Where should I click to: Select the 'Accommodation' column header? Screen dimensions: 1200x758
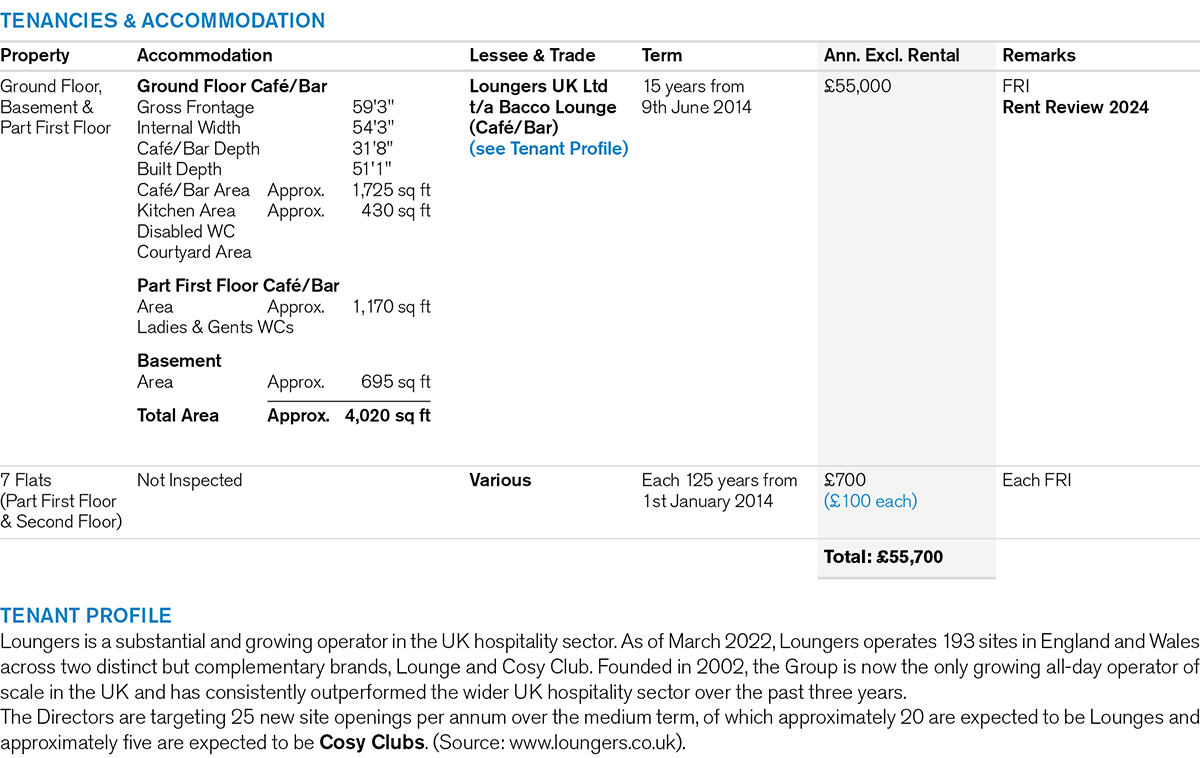204,56
